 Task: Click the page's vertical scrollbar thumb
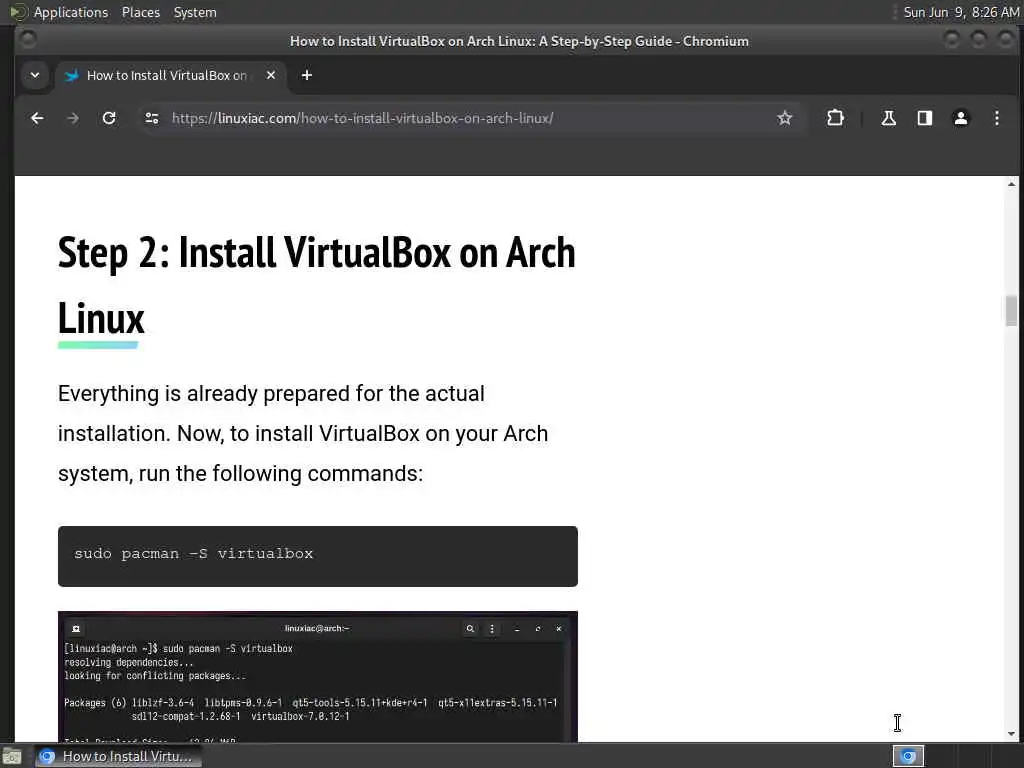(x=1012, y=311)
